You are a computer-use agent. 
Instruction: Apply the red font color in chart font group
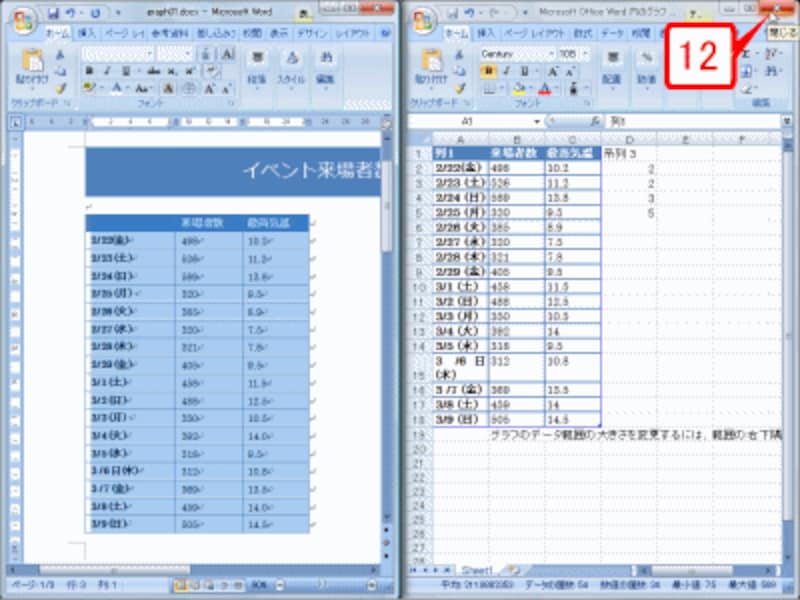(544, 87)
